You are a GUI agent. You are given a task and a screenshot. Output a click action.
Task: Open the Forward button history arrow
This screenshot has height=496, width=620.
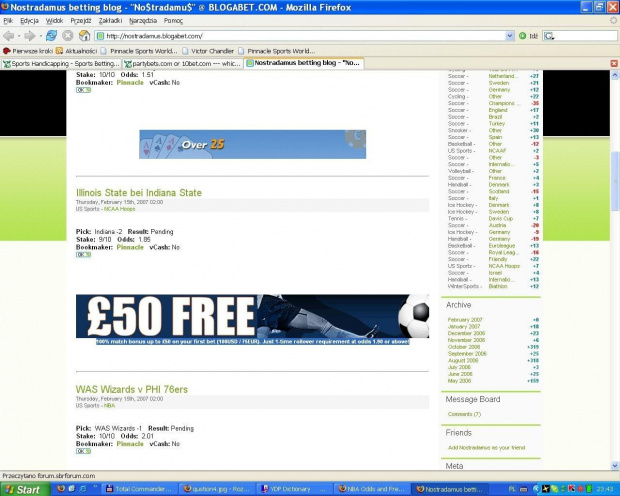40,36
